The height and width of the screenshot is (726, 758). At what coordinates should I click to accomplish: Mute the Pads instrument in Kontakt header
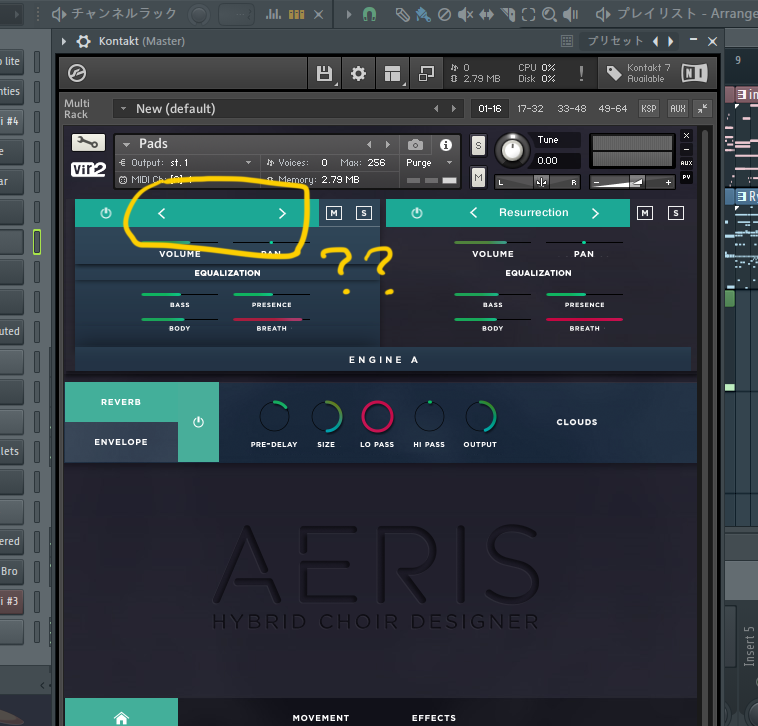pos(478,178)
